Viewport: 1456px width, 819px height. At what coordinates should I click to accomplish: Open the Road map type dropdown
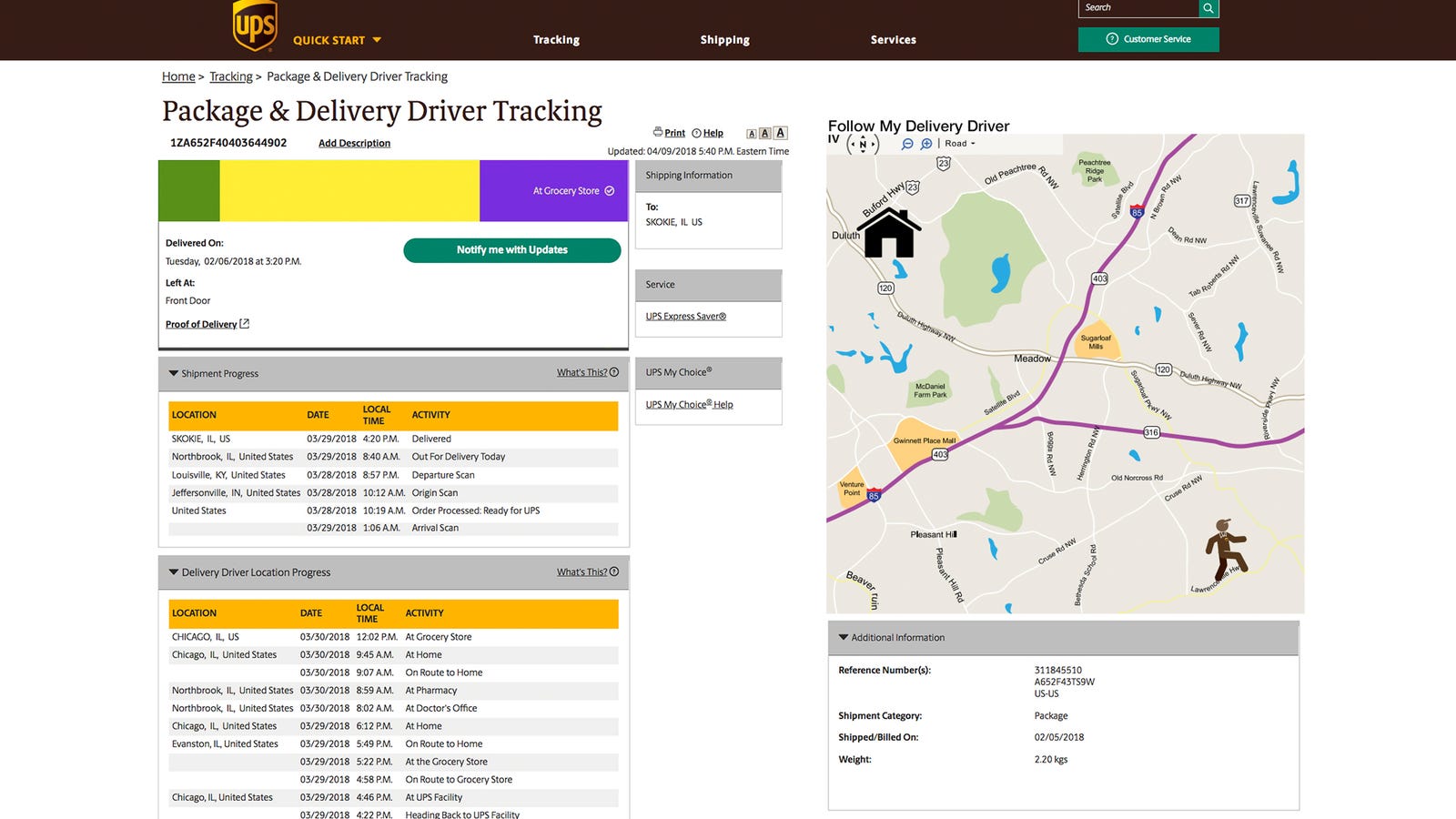(960, 144)
